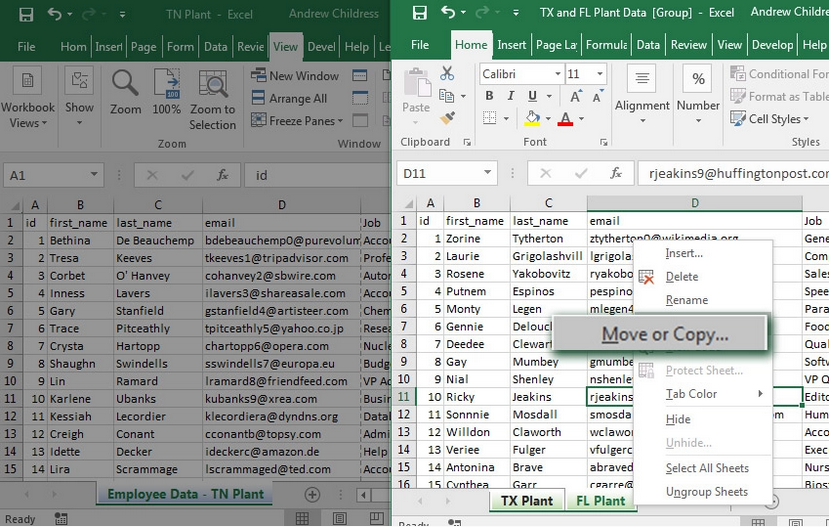Click Conditional Formatting icon
This screenshot has height=527, width=829.
point(738,73)
